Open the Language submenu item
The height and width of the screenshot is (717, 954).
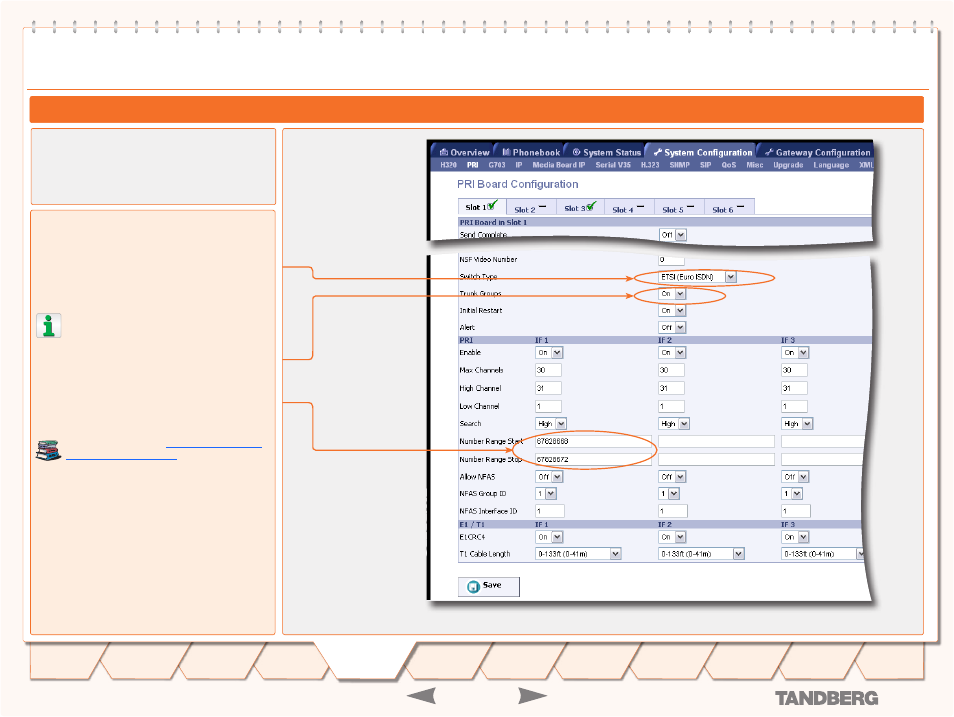(831, 165)
